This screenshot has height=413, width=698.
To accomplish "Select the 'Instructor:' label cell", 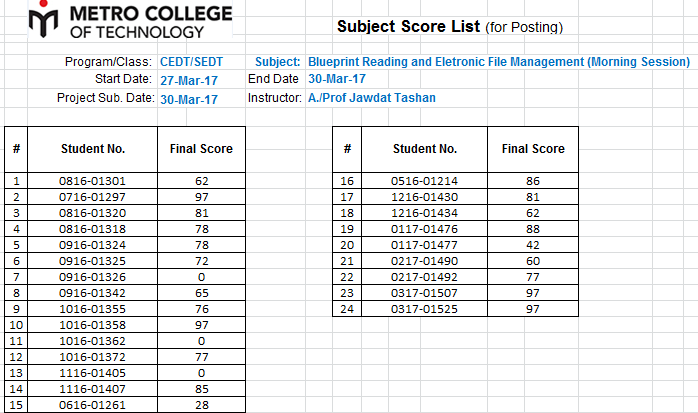I will pos(275,98).
